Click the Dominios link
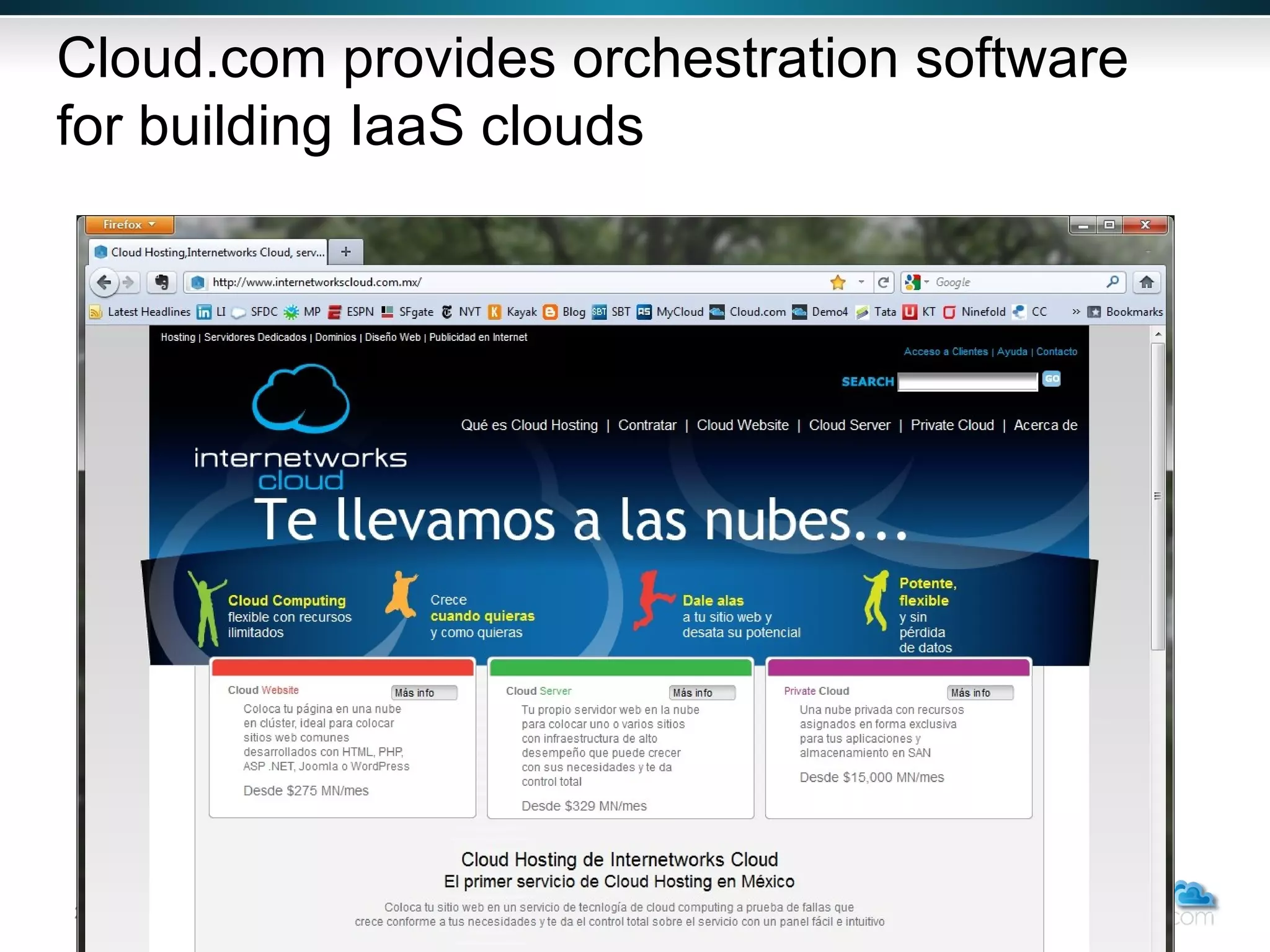The height and width of the screenshot is (952, 1270). (x=335, y=337)
